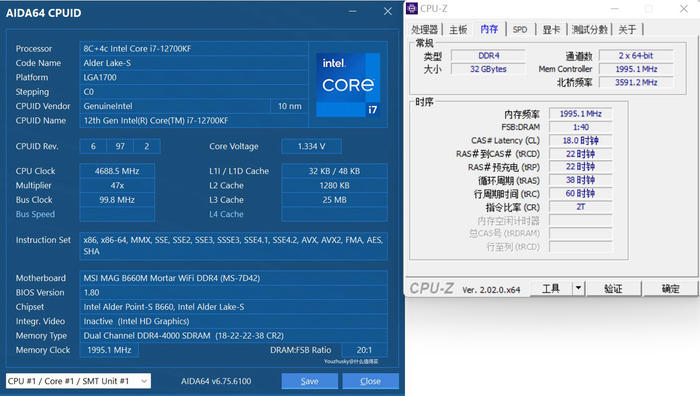
Task: Click the tRAS value '38 时钟' in CPU-Z
Action: tap(580, 180)
